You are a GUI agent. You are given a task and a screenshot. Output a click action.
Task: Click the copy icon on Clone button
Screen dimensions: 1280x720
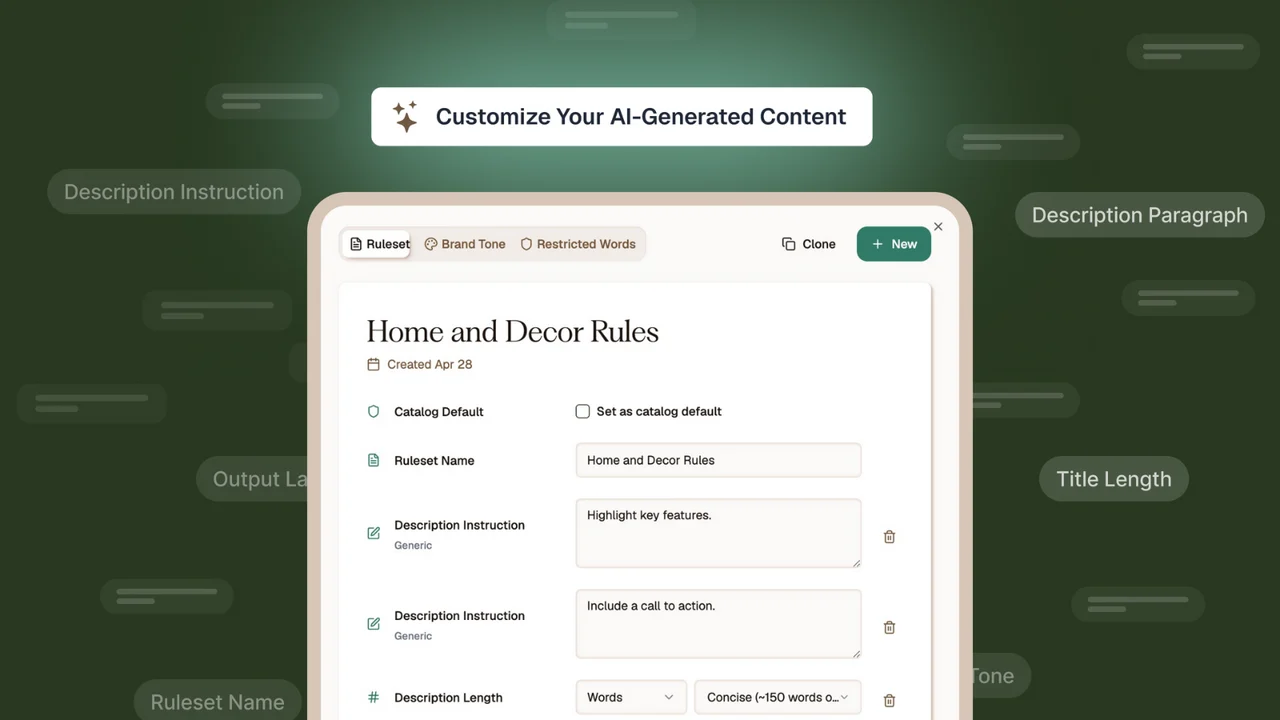(x=789, y=244)
